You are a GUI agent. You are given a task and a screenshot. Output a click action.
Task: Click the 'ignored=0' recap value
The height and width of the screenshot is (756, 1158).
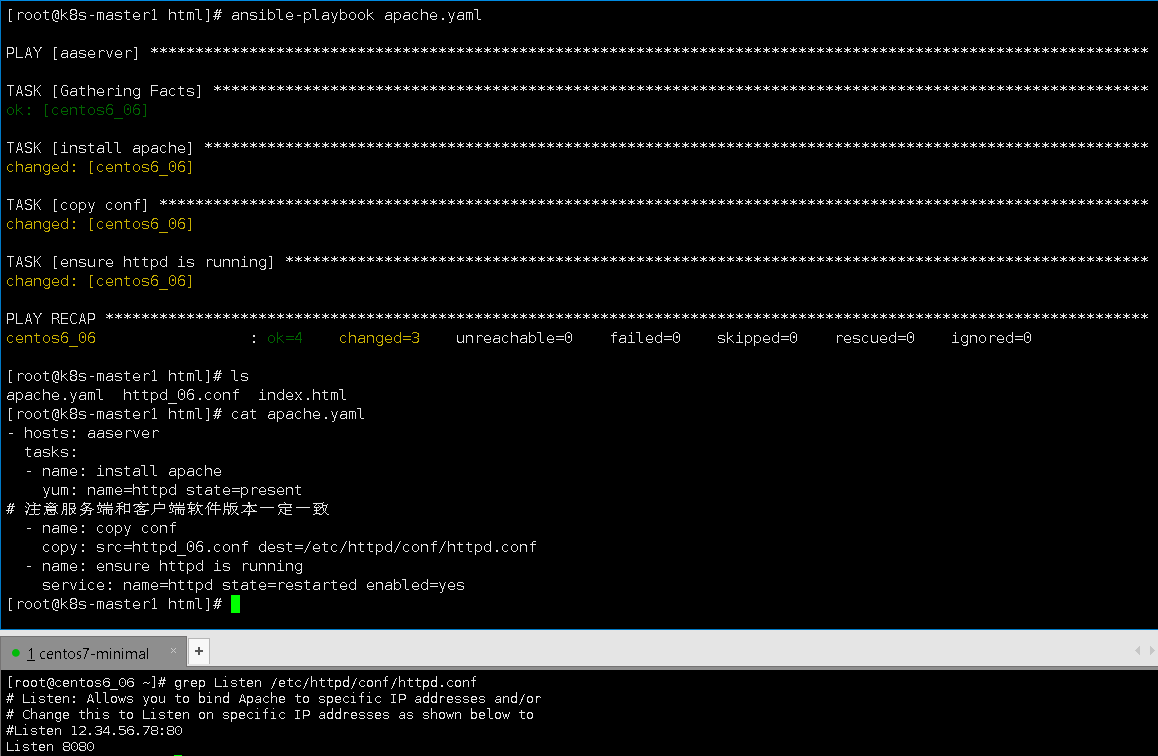[991, 337]
